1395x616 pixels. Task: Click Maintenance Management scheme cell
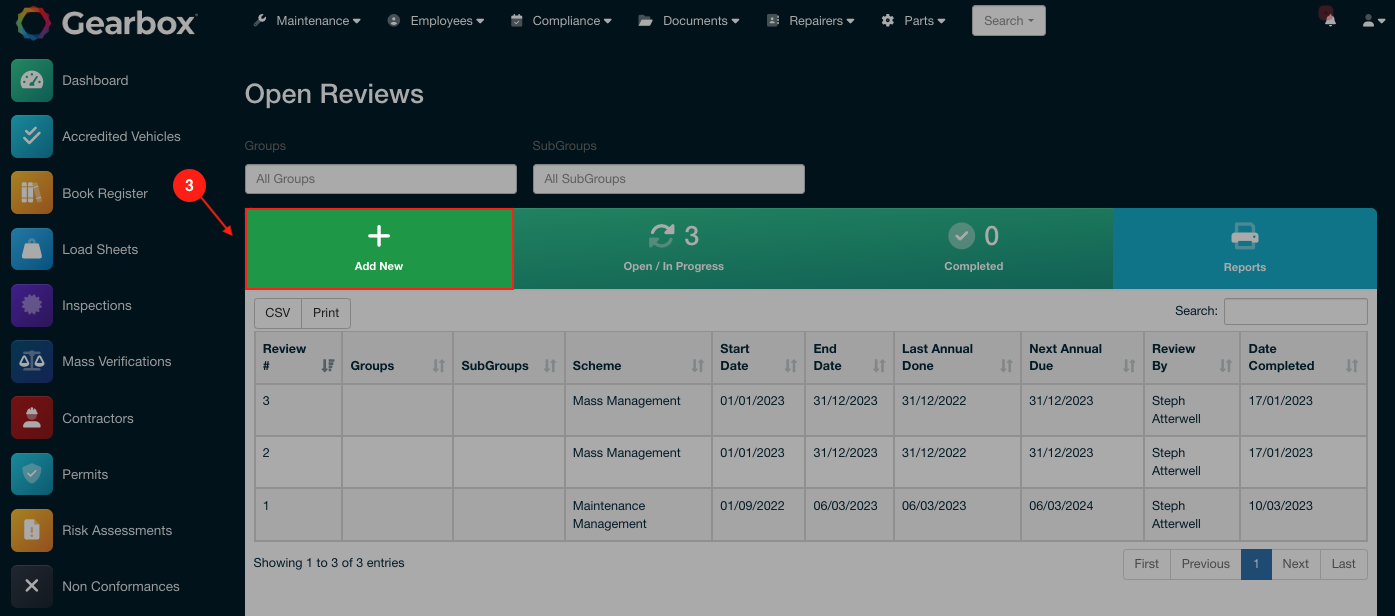[x=638, y=515]
